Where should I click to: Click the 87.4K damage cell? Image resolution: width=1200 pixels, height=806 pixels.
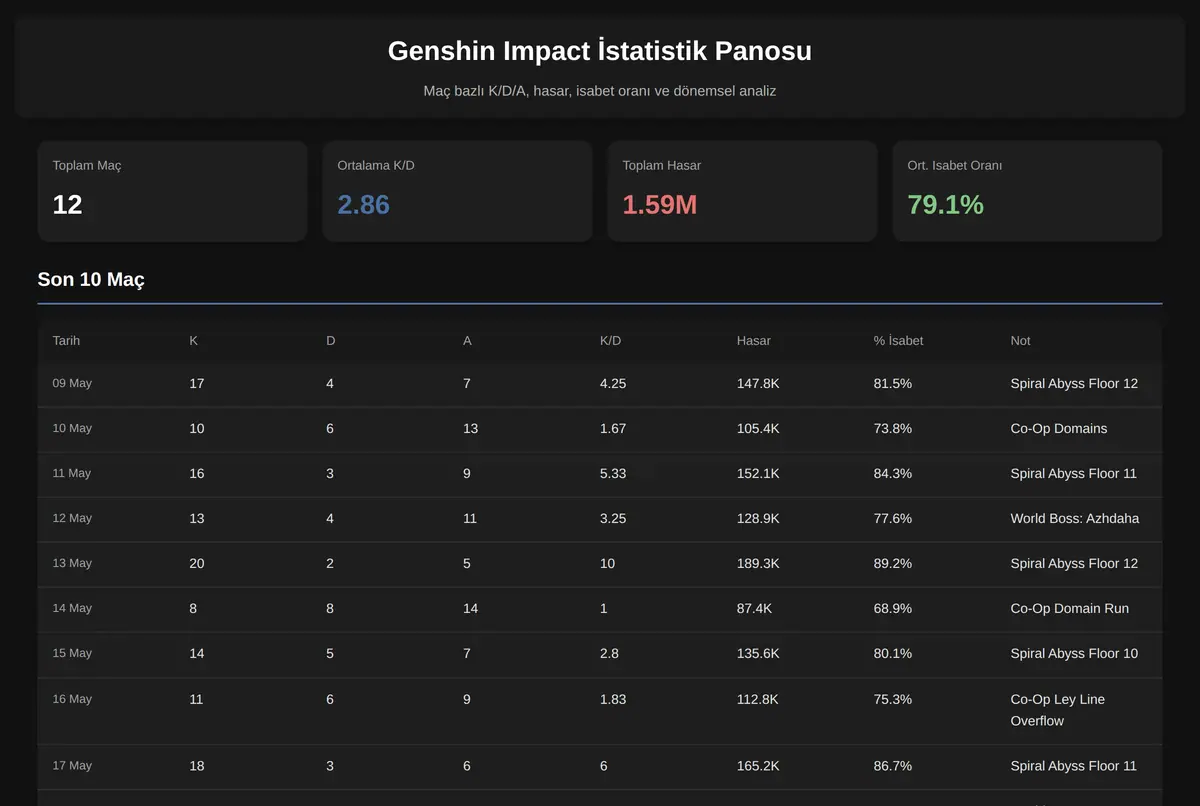coord(755,608)
